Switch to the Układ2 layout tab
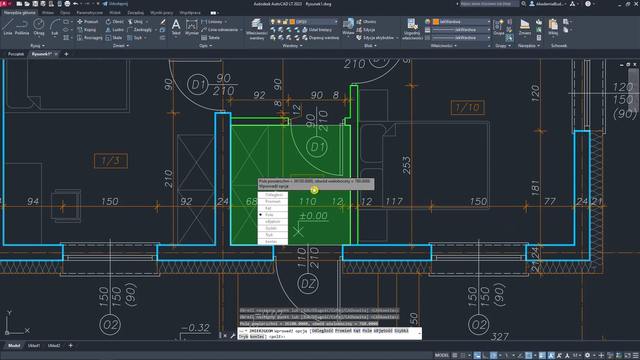 [x=54, y=346]
